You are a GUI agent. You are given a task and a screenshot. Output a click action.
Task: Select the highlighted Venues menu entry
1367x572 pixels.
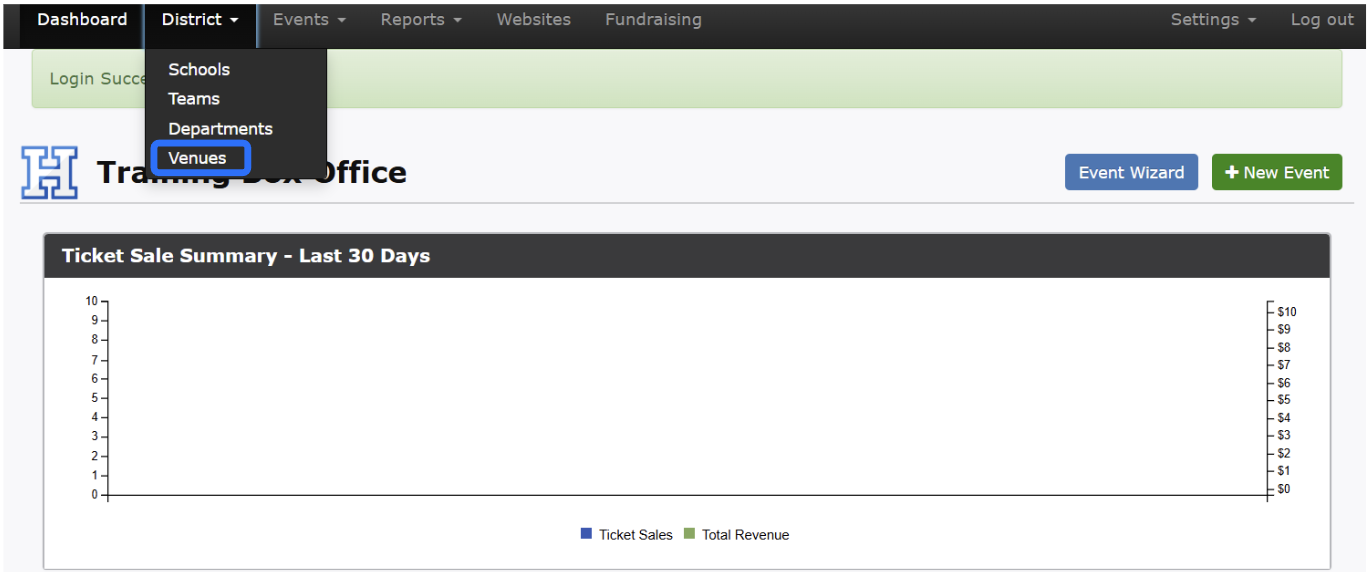(x=198, y=158)
